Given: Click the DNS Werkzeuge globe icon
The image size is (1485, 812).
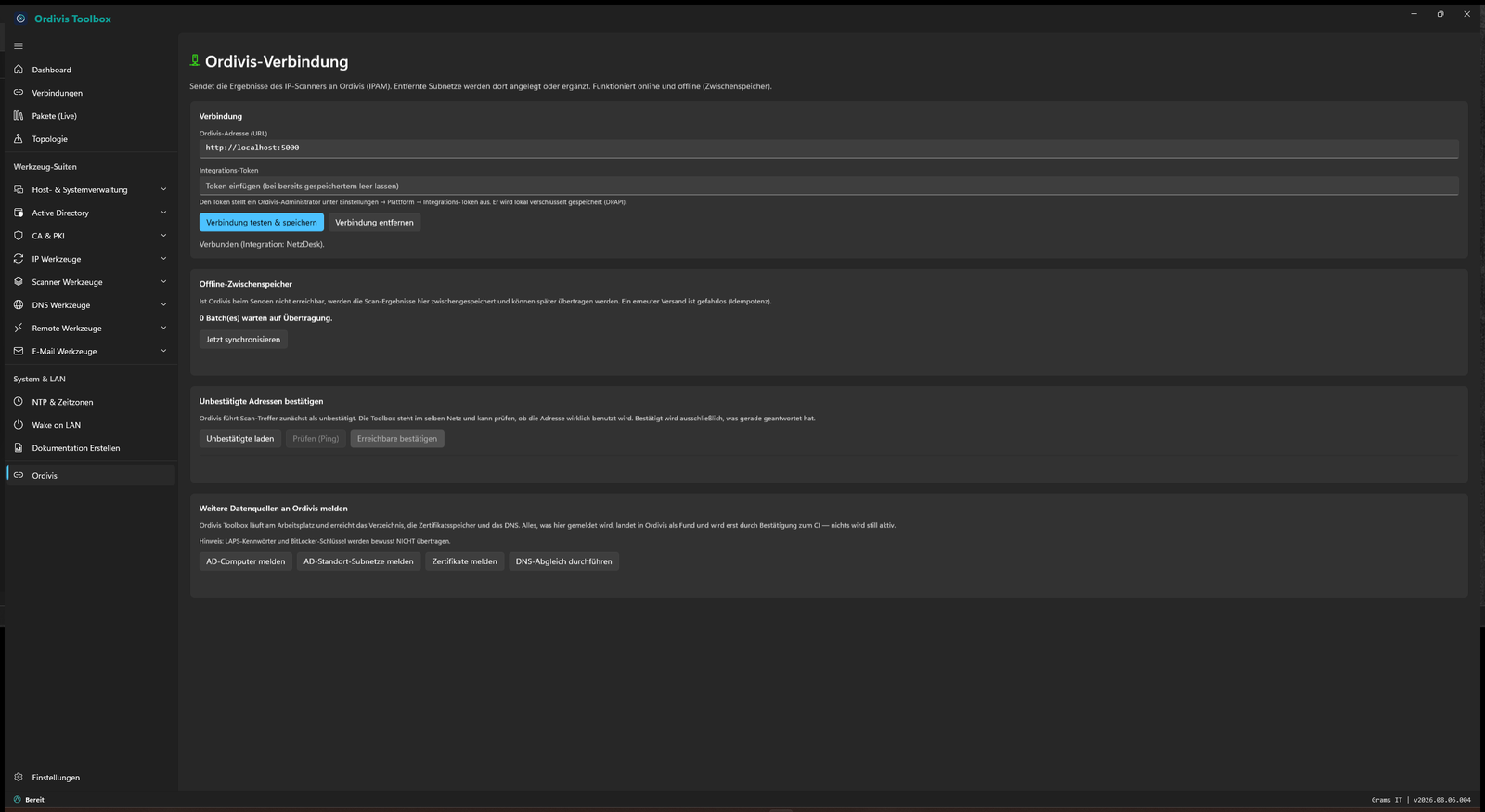Looking at the screenshot, I should [x=18, y=305].
